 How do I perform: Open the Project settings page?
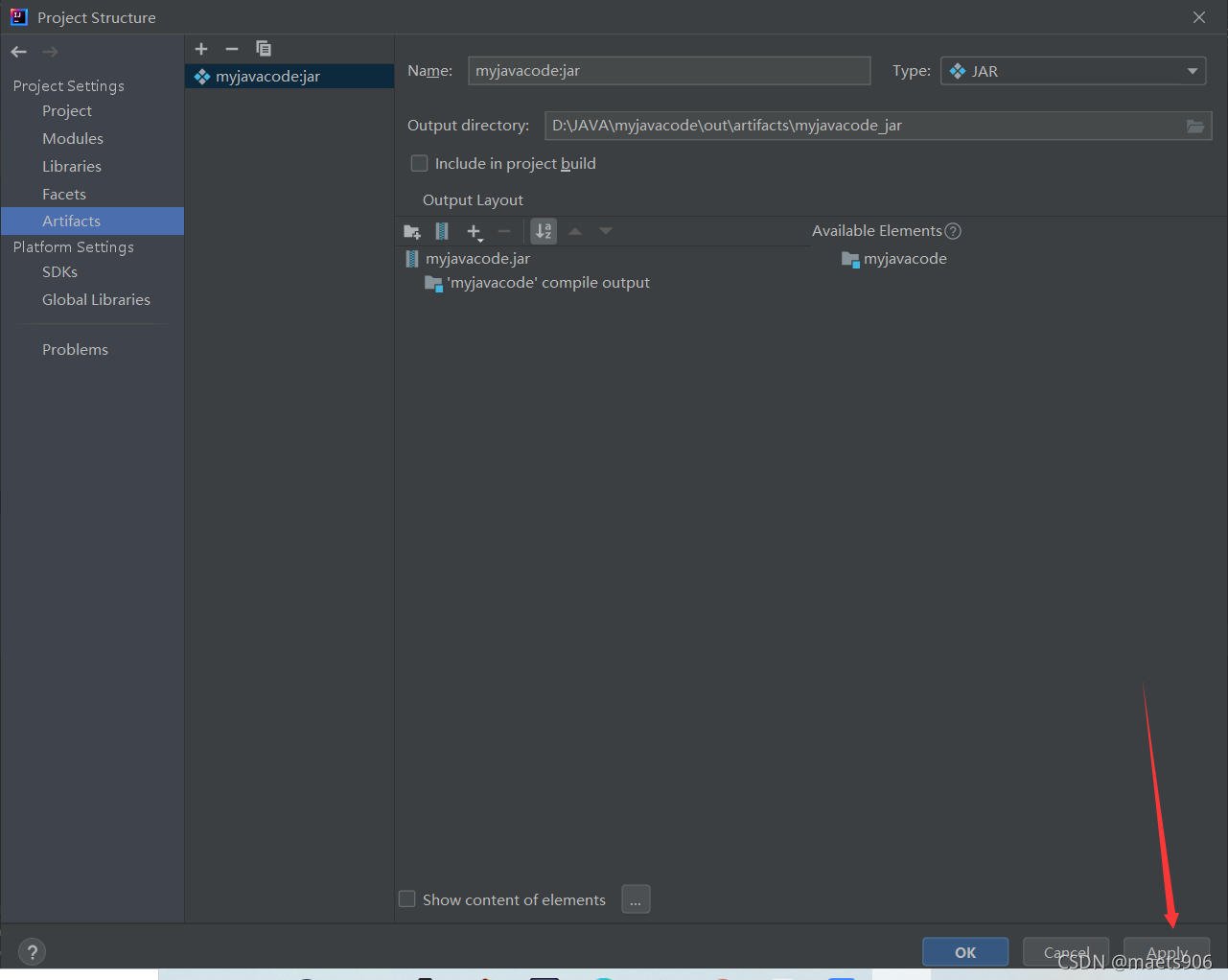(67, 111)
